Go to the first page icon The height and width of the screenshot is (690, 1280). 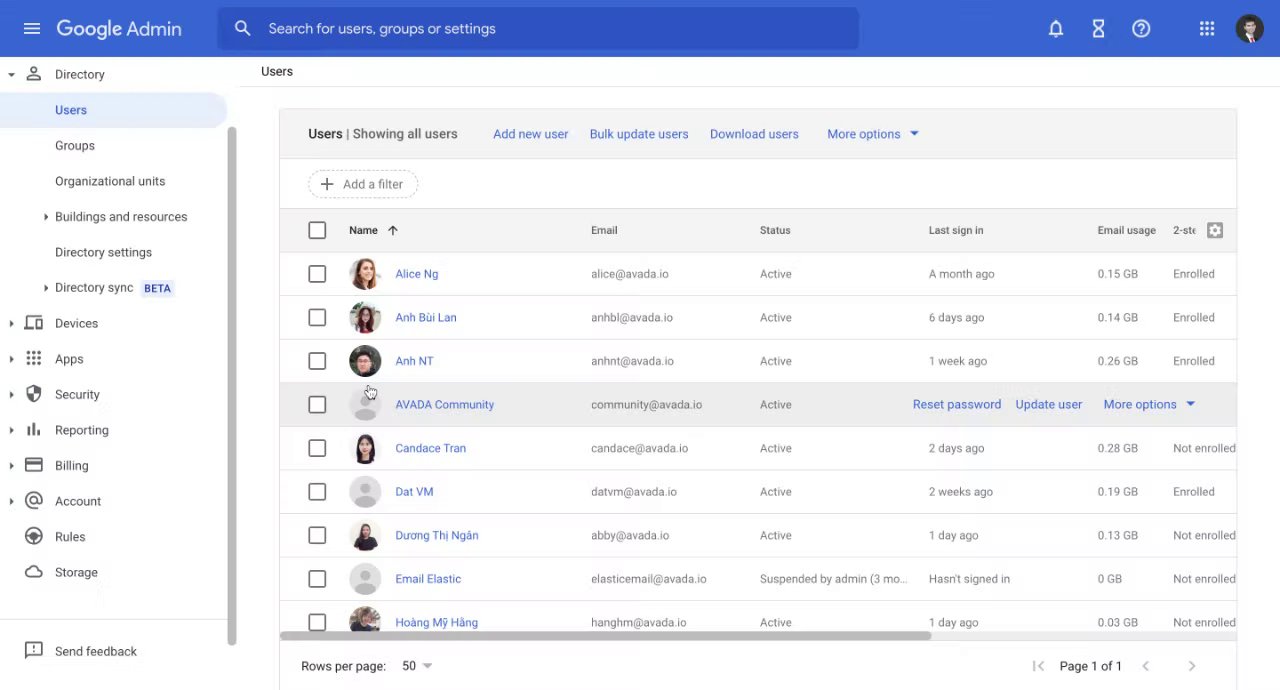pyautogui.click(x=1038, y=666)
